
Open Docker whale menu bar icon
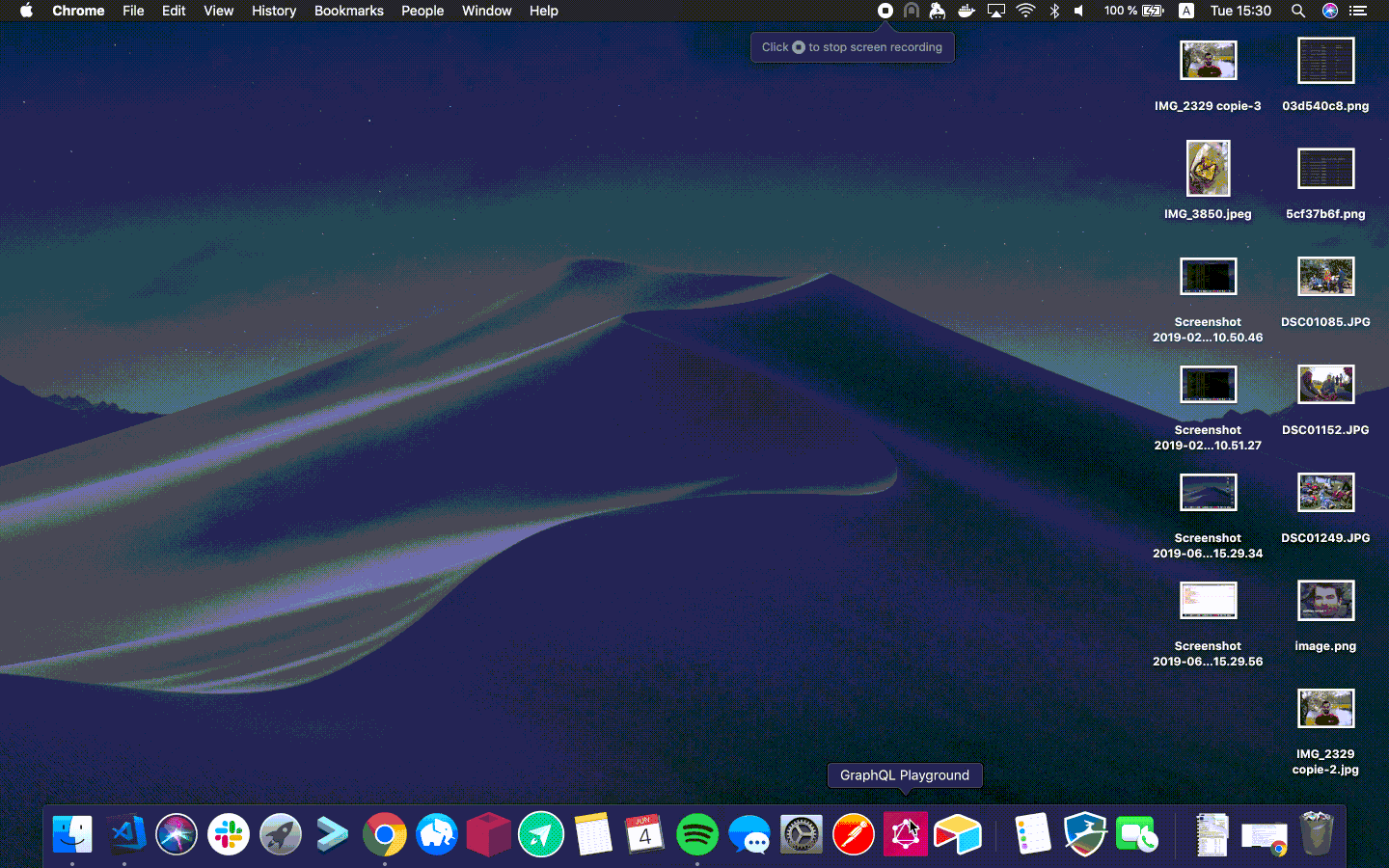pos(967,11)
